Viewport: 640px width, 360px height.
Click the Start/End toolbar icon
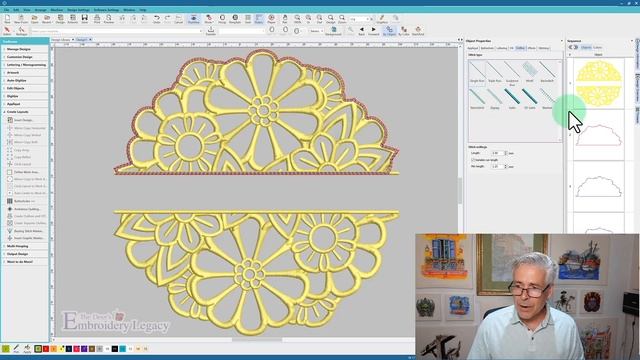pyautogui.click(x=418, y=31)
